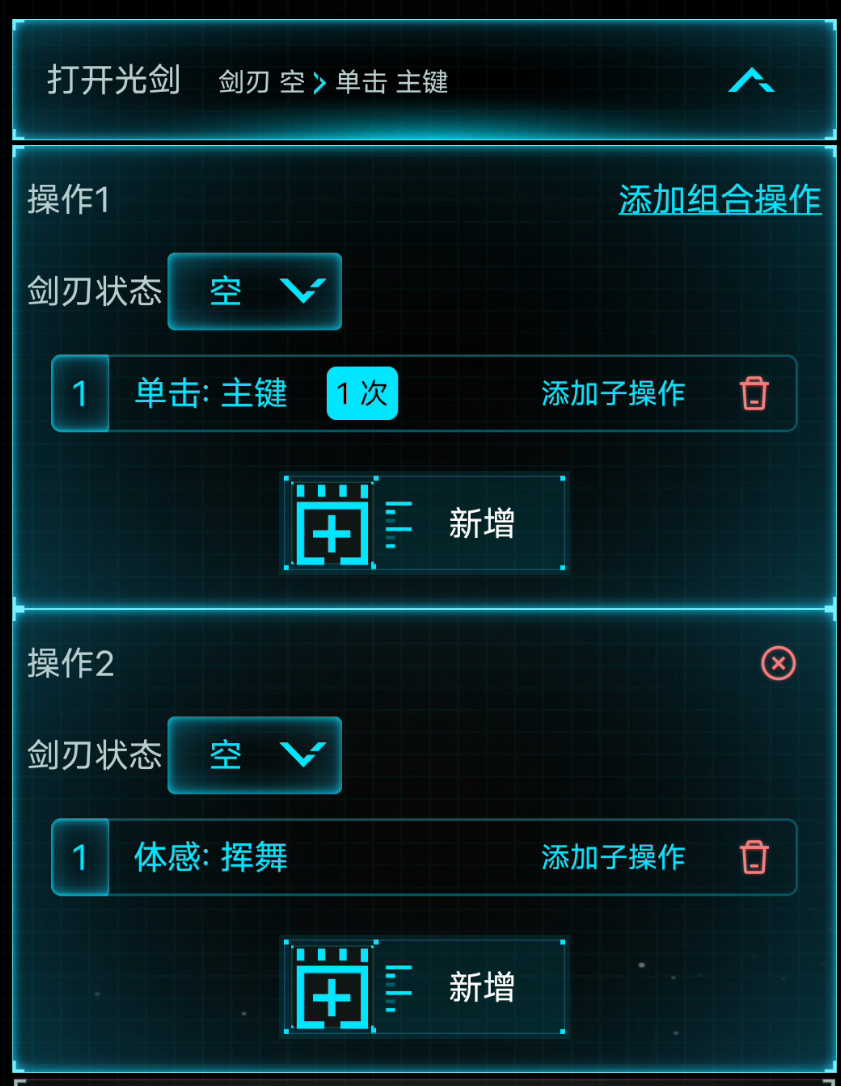
Task: Click the 打开光剑 header title
Action: [x=114, y=80]
